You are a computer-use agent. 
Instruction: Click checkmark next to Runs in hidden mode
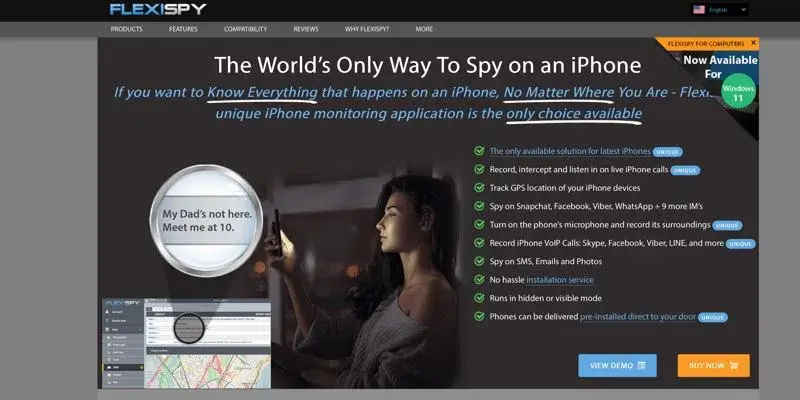pos(479,298)
